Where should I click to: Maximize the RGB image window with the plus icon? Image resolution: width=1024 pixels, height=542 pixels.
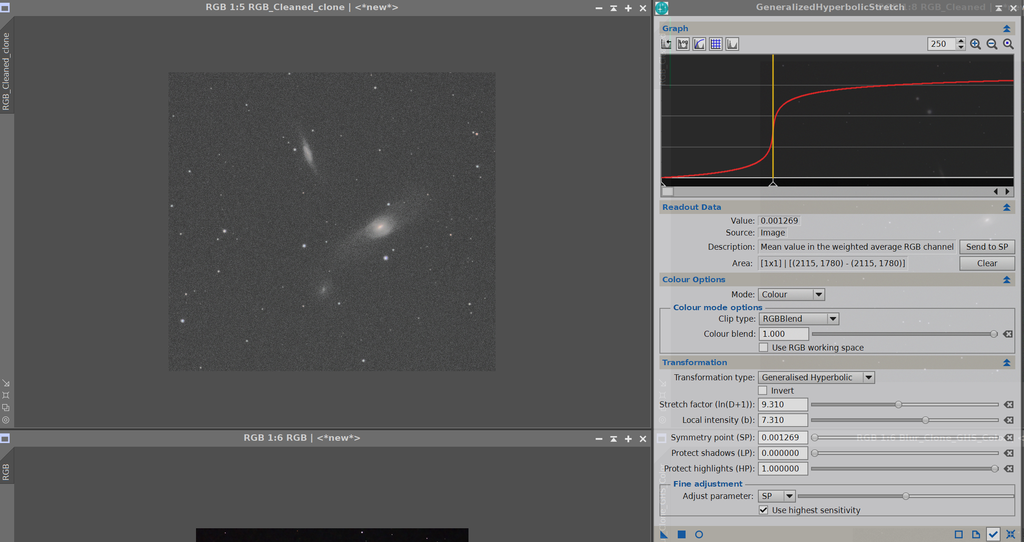(628, 439)
